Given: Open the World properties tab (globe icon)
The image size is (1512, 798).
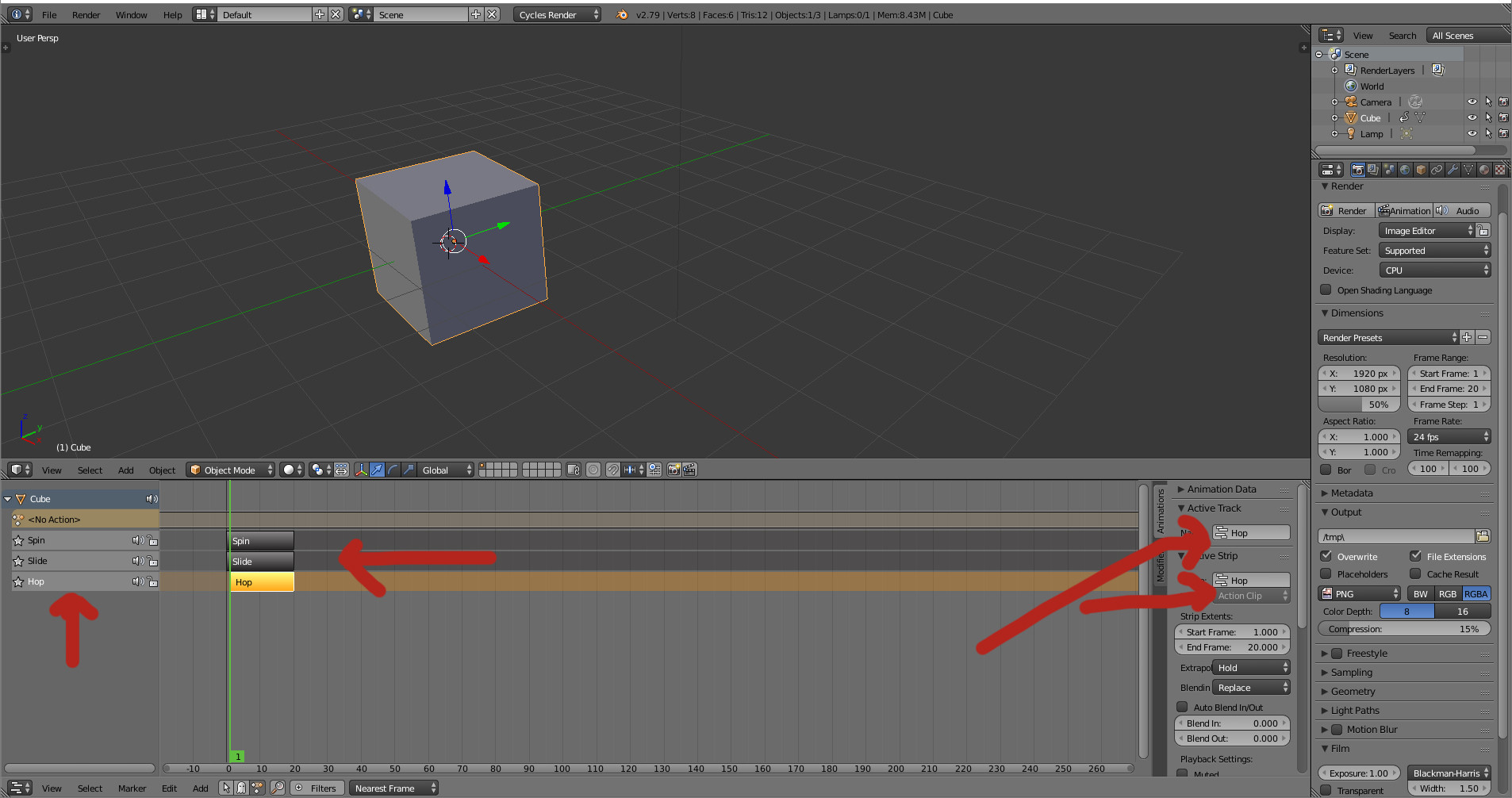Looking at the screenshot, I should point(1405,170).
